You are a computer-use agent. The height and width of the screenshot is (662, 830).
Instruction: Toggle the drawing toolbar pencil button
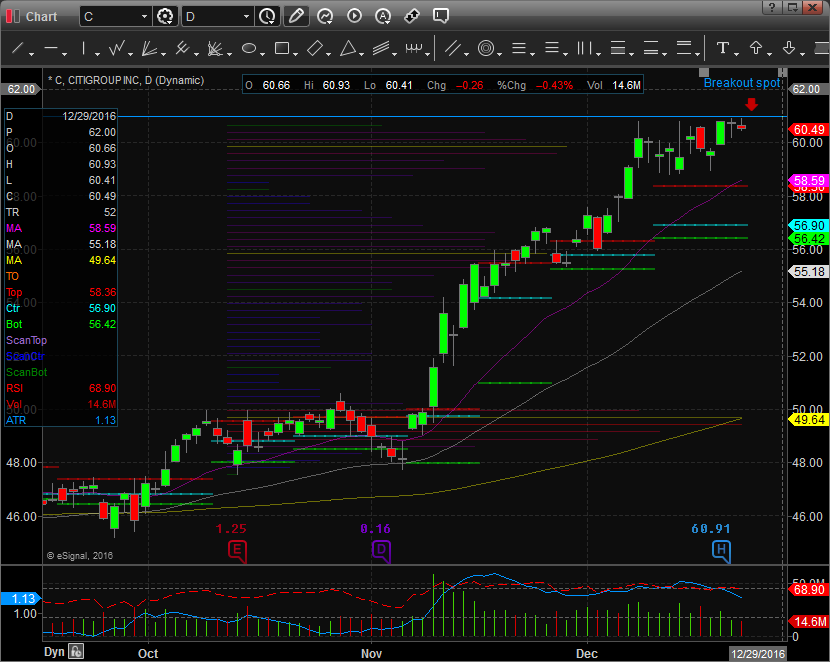(296, 16)
